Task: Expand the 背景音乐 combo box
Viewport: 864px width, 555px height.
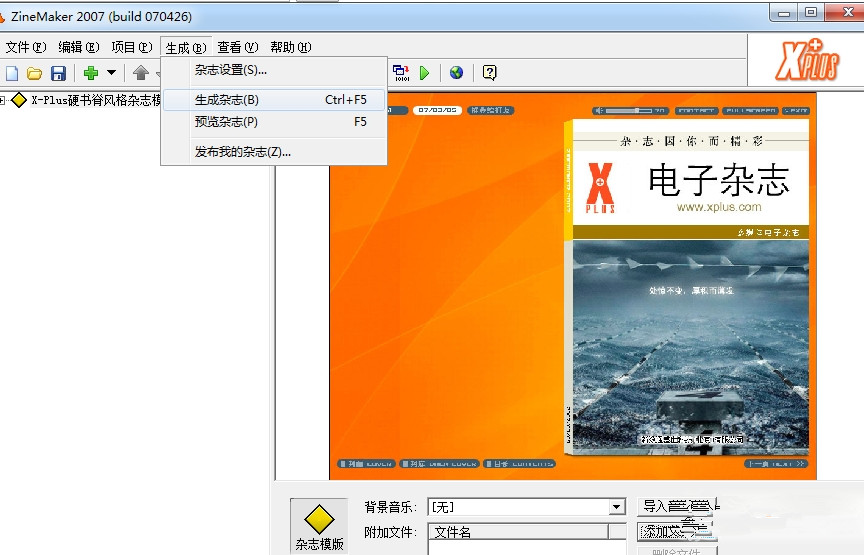Action: 617,508
